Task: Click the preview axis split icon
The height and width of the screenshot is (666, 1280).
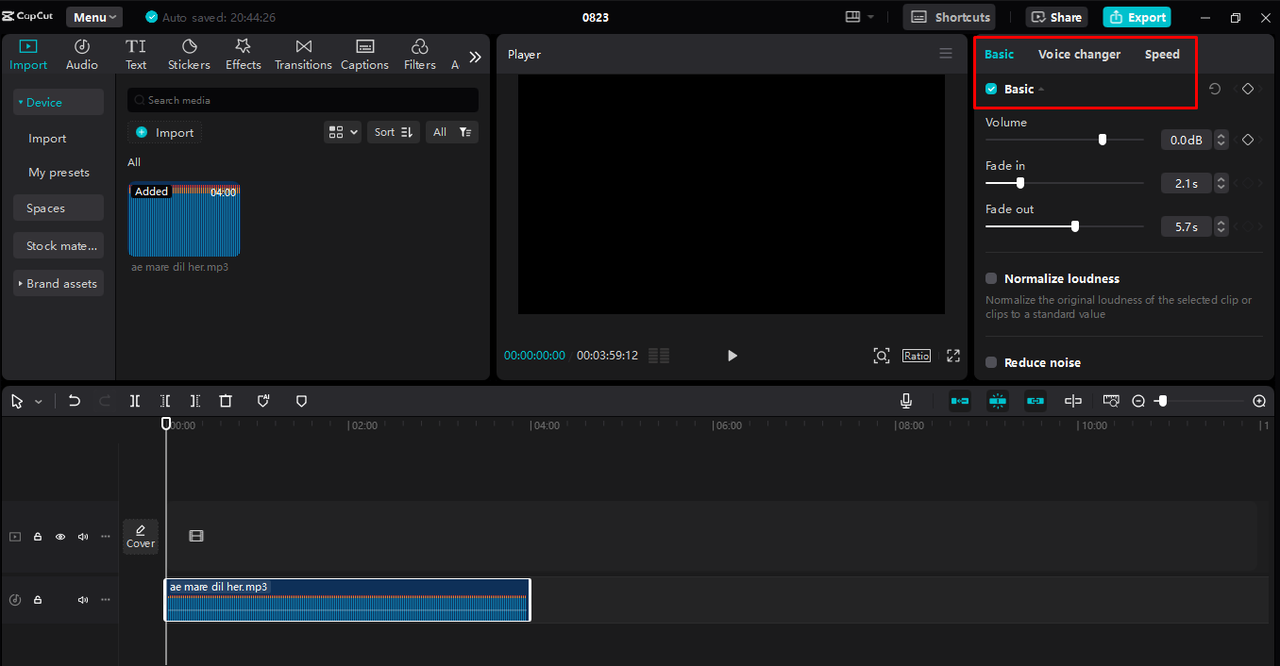Action: coord(1073,401)
